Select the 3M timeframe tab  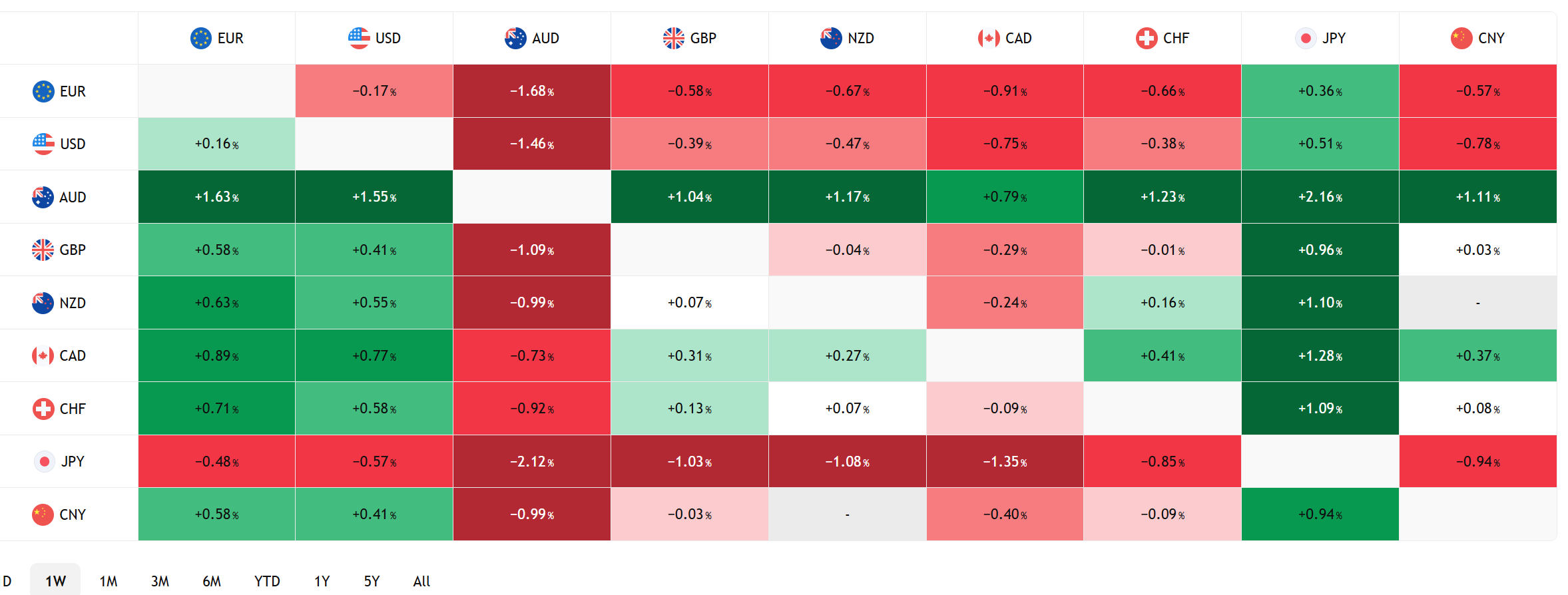pos(160,581)
